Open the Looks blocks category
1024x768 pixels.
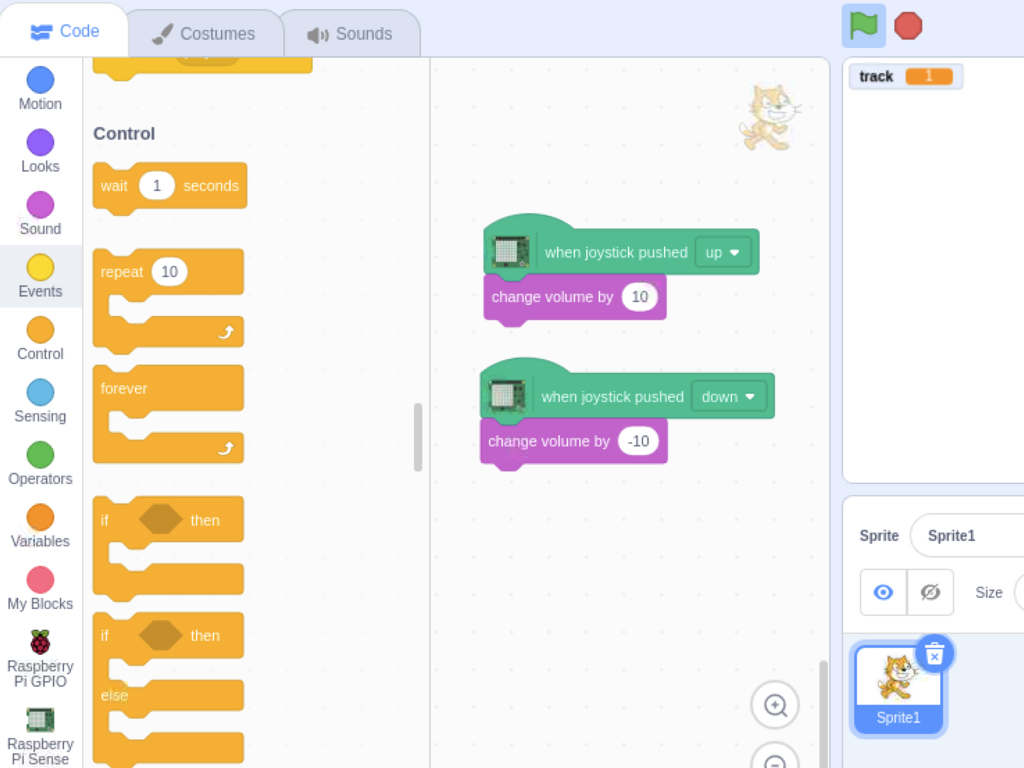(40, 152)
